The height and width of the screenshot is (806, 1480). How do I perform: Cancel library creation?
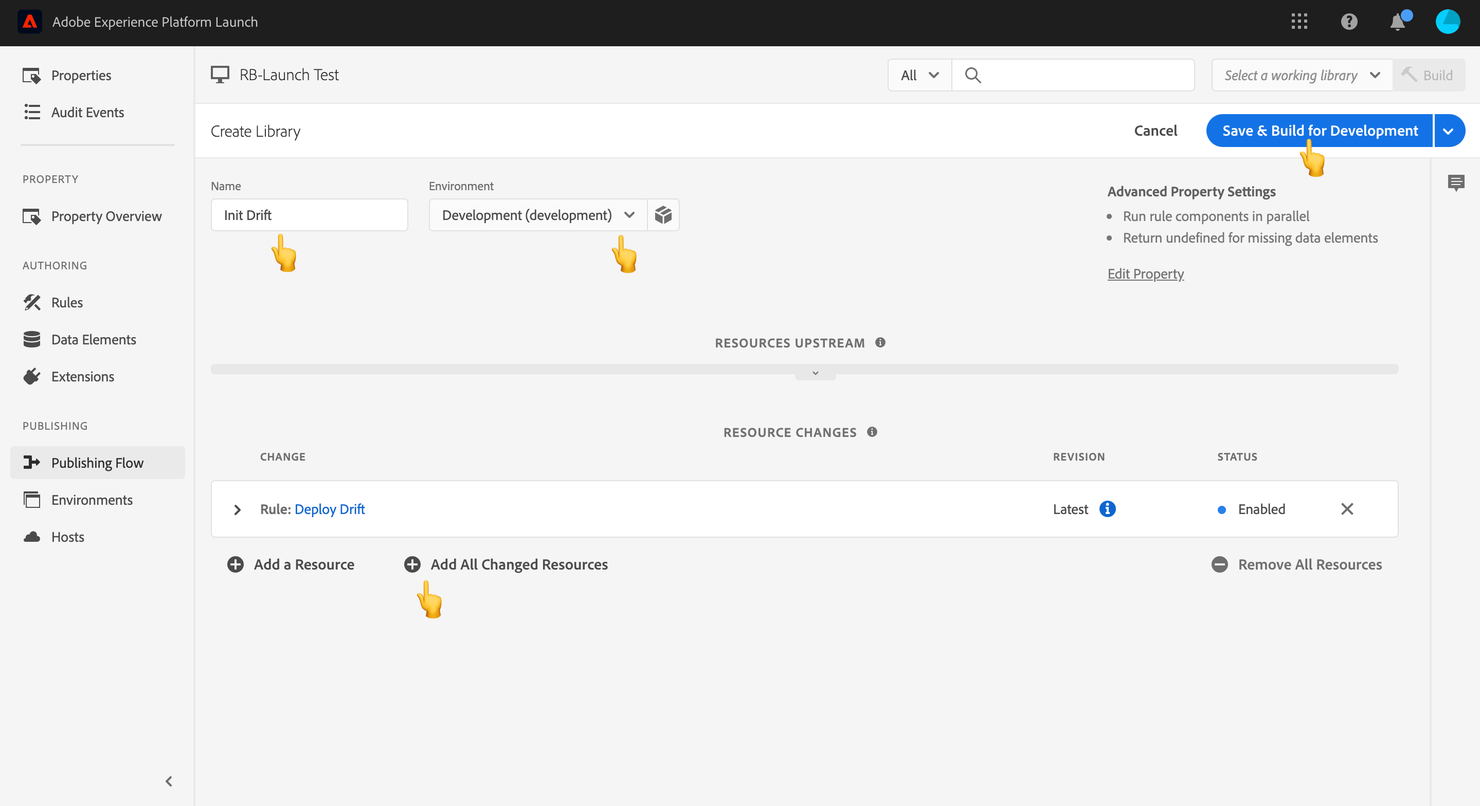coord(1156,131)
